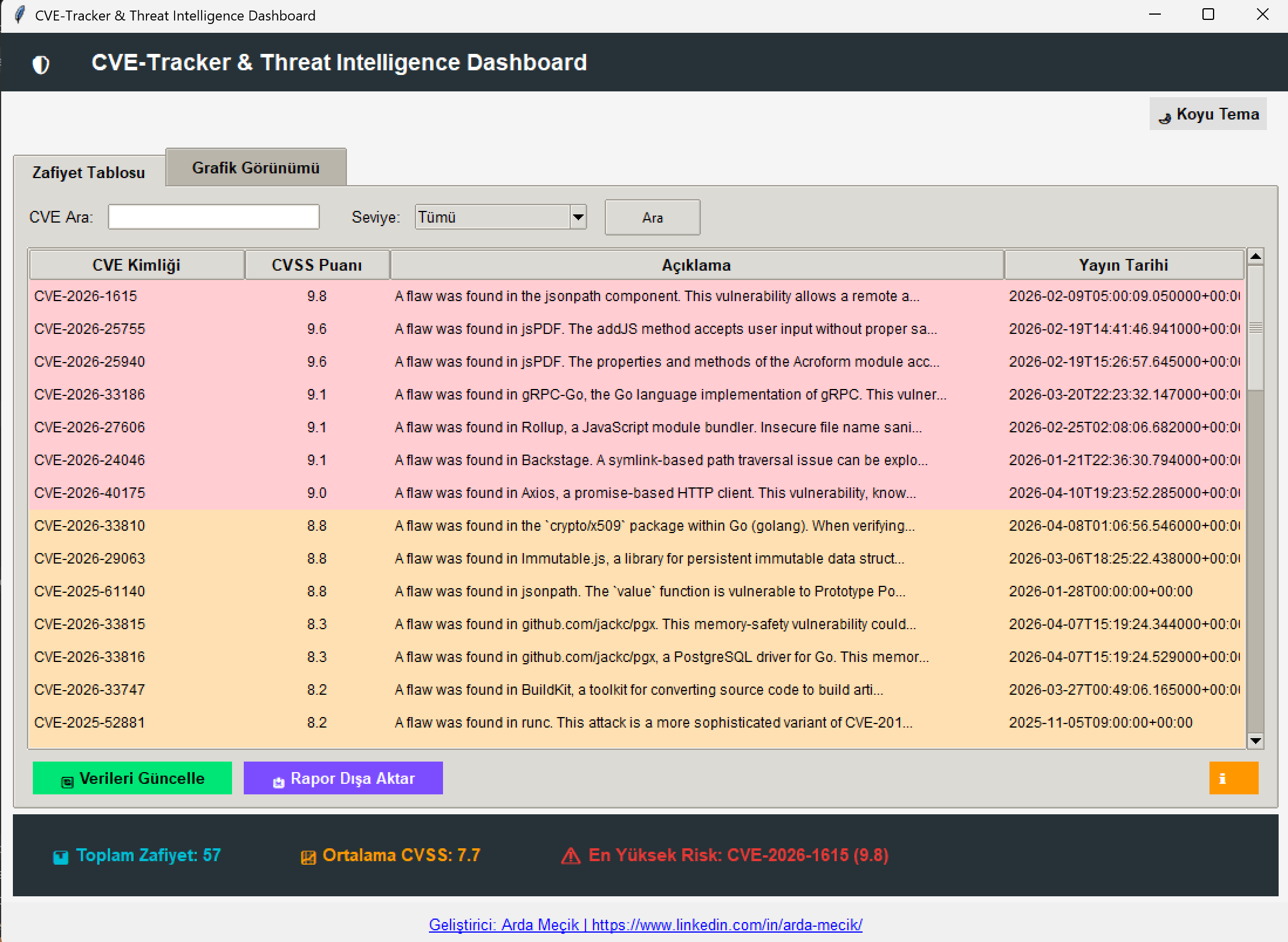This screenshot has width=1288, height=942.
Task: Select the CVE-2026-33815 row
Action: 637,624
